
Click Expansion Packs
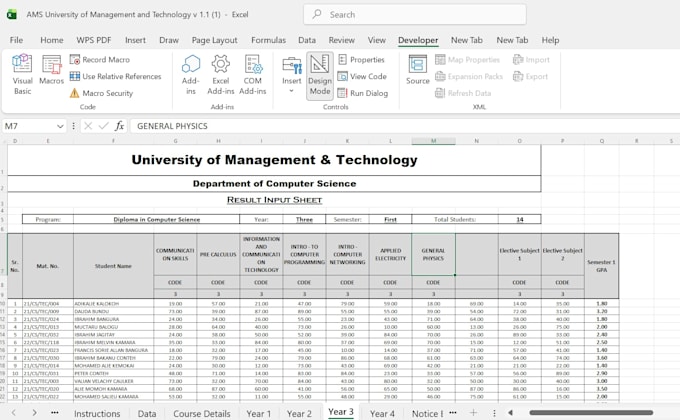coord(469,76)
